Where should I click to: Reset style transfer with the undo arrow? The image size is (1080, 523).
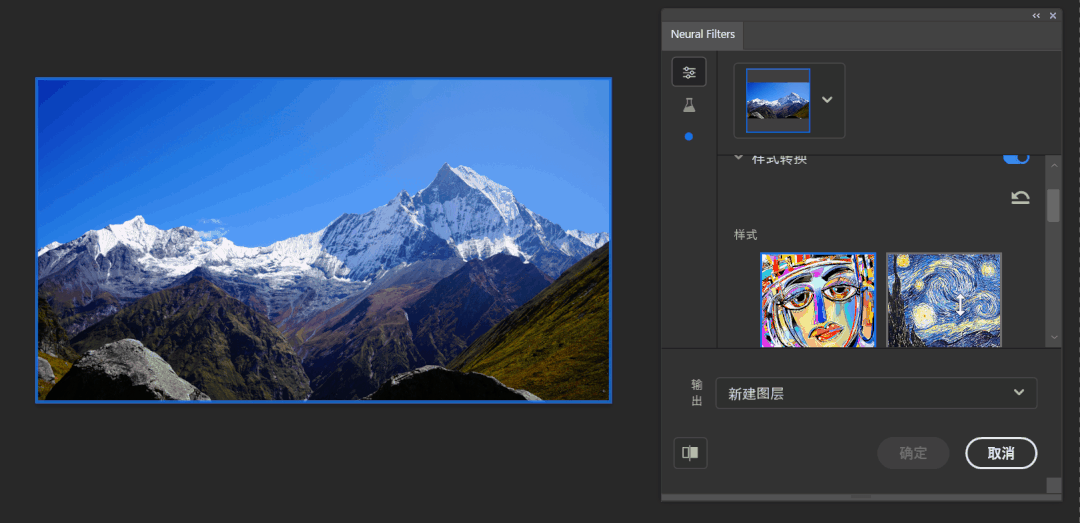coord(1020,198)
